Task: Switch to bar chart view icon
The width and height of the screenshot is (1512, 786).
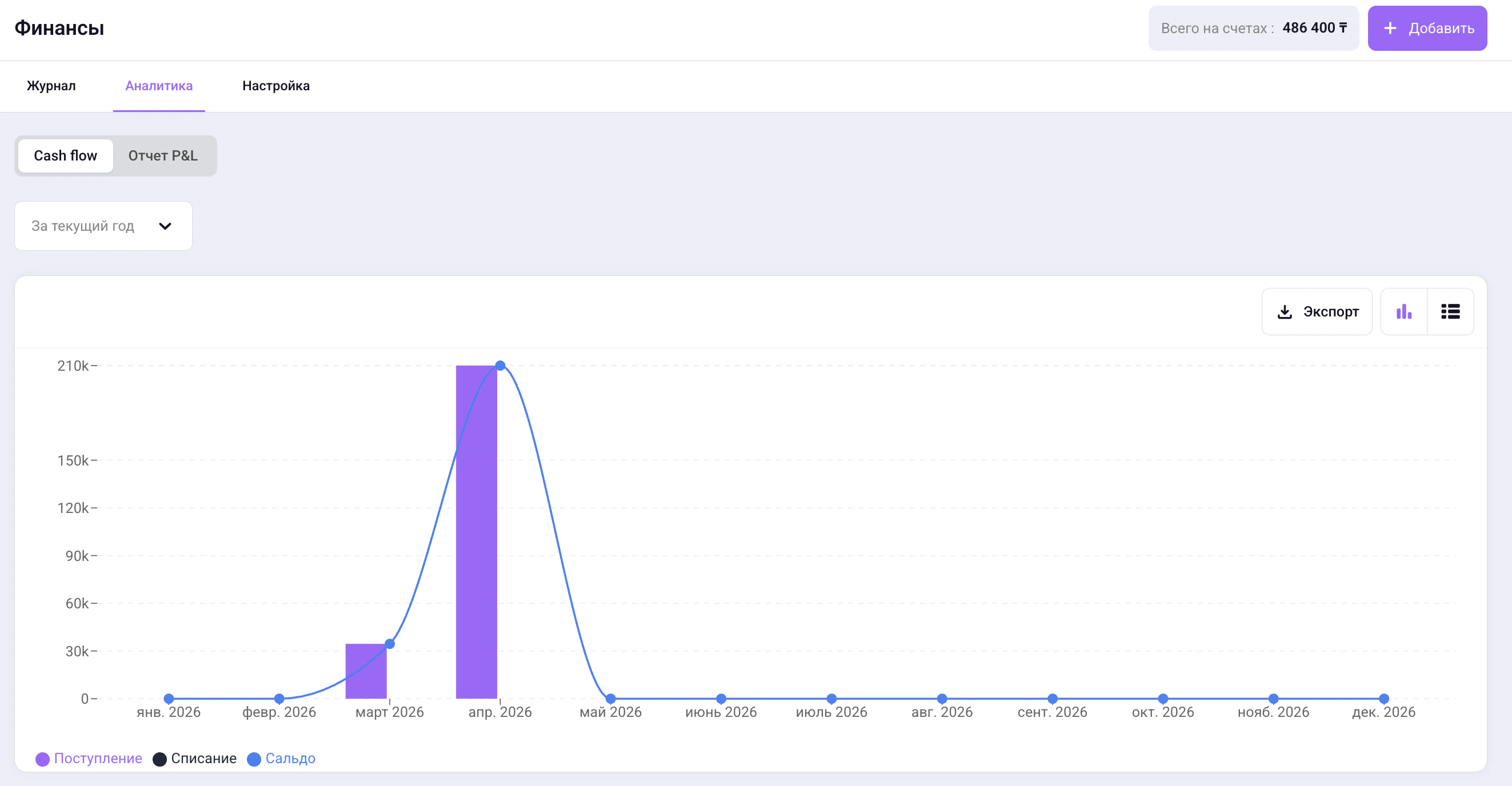Action: click(x=1403, y=311)
